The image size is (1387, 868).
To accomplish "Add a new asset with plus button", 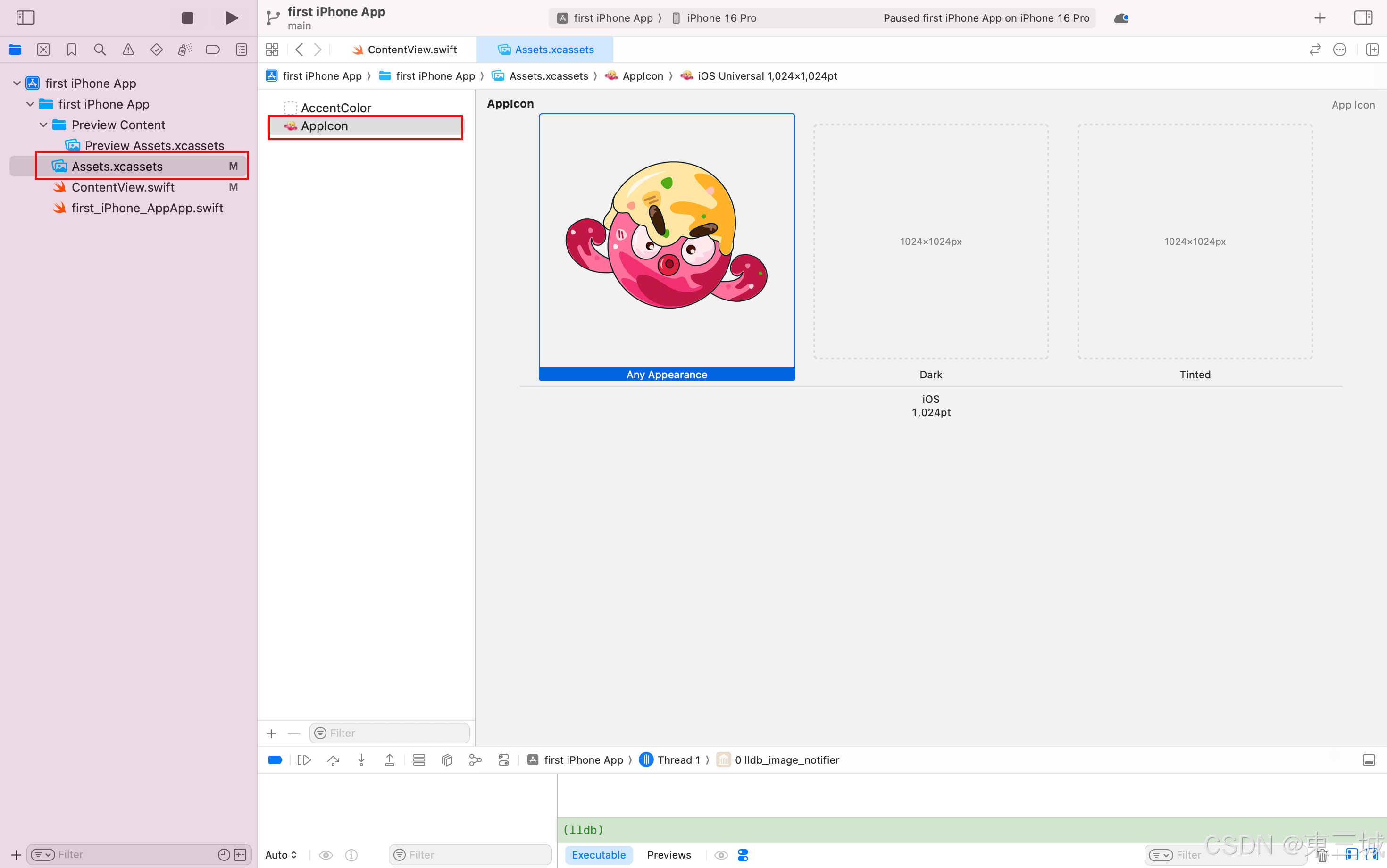I will point(272,733).
